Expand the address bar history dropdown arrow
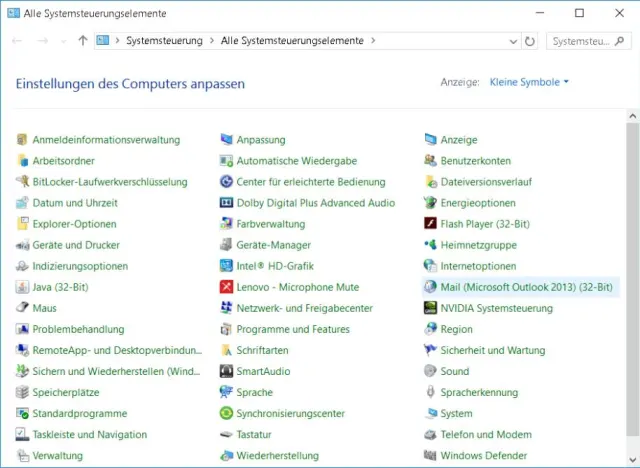640x468 pixels. click(510, 41)
